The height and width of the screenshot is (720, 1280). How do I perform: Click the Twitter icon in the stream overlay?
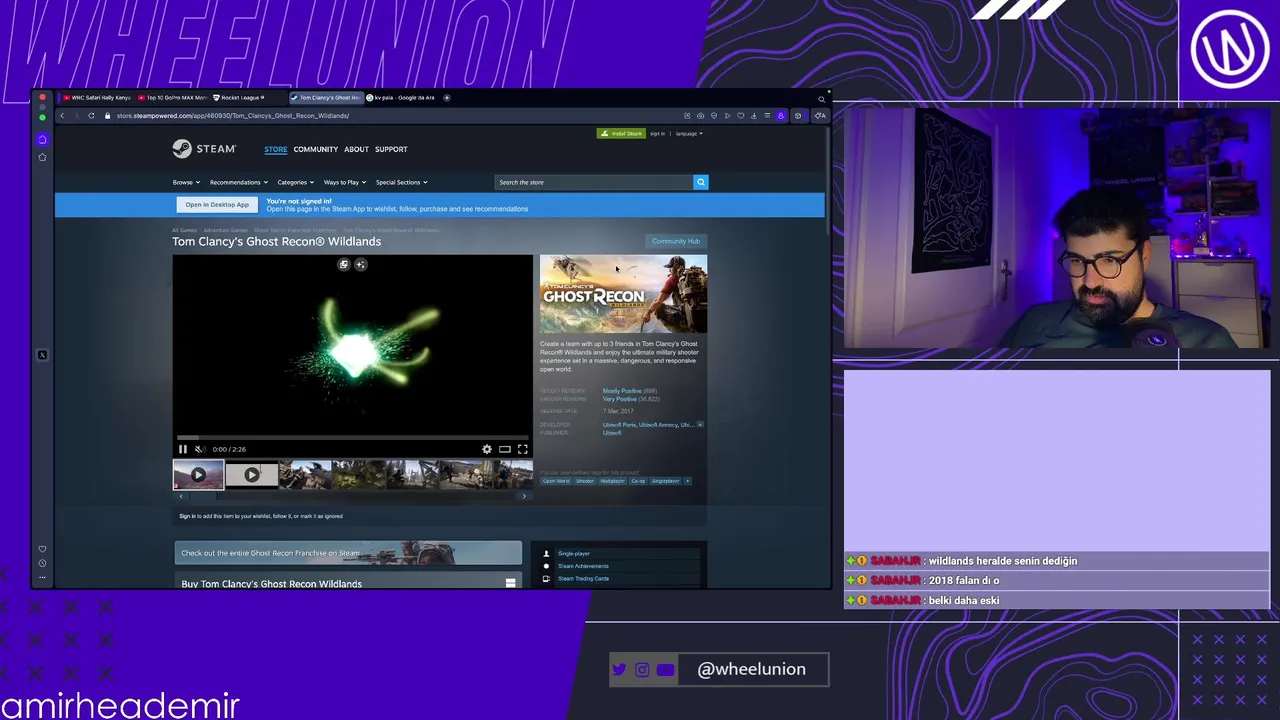coord(619,670)
